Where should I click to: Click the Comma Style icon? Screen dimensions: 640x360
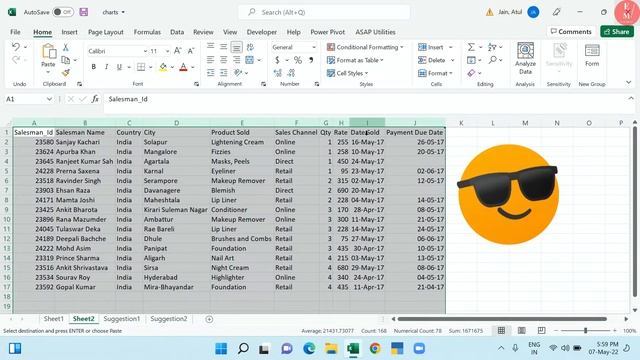point(311,60)
